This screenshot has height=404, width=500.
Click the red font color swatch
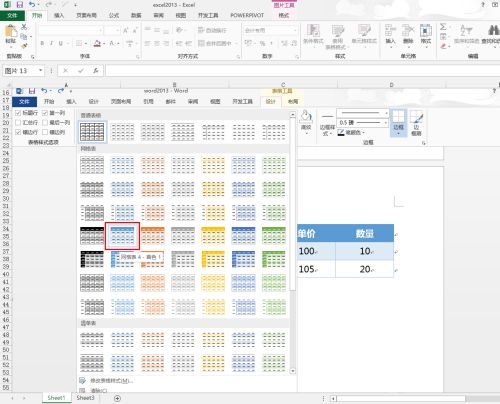click(x=97, y=43)
